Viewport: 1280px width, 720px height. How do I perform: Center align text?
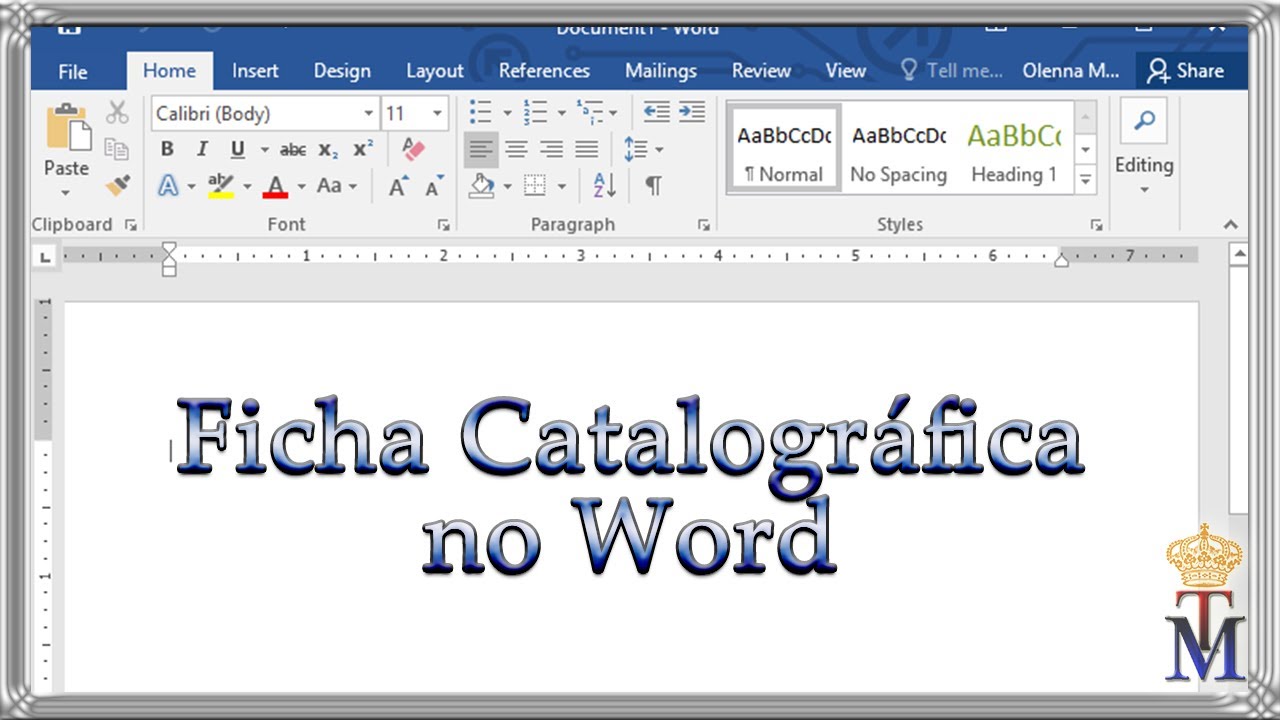516,149
